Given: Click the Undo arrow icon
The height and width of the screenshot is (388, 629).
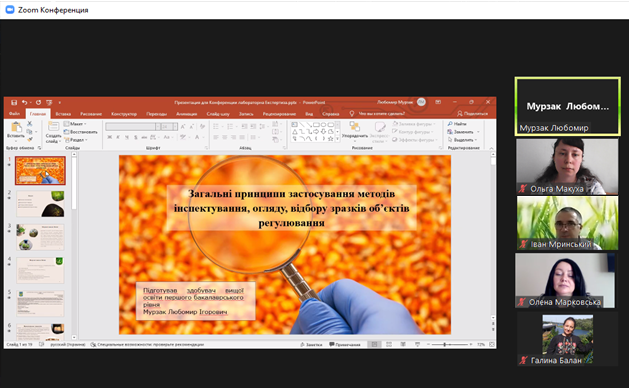Looking at the screenshot, I should click(x=24, y=103).
